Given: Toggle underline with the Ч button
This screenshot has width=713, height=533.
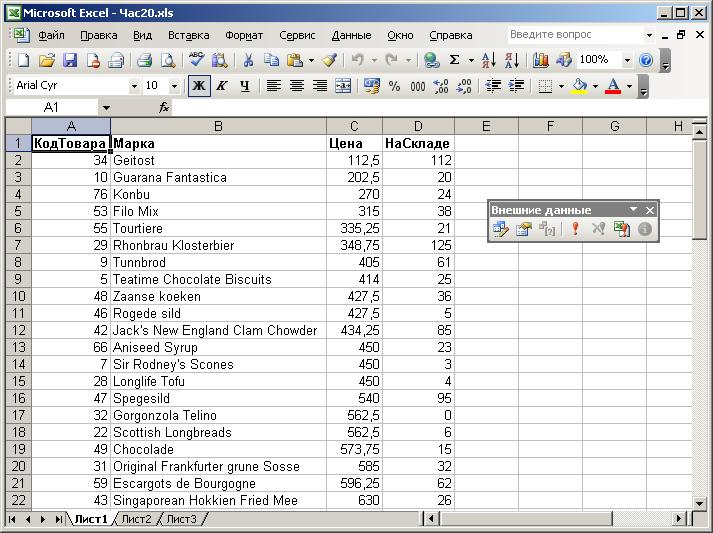Looking at the screenshot, I should point(245,86).
